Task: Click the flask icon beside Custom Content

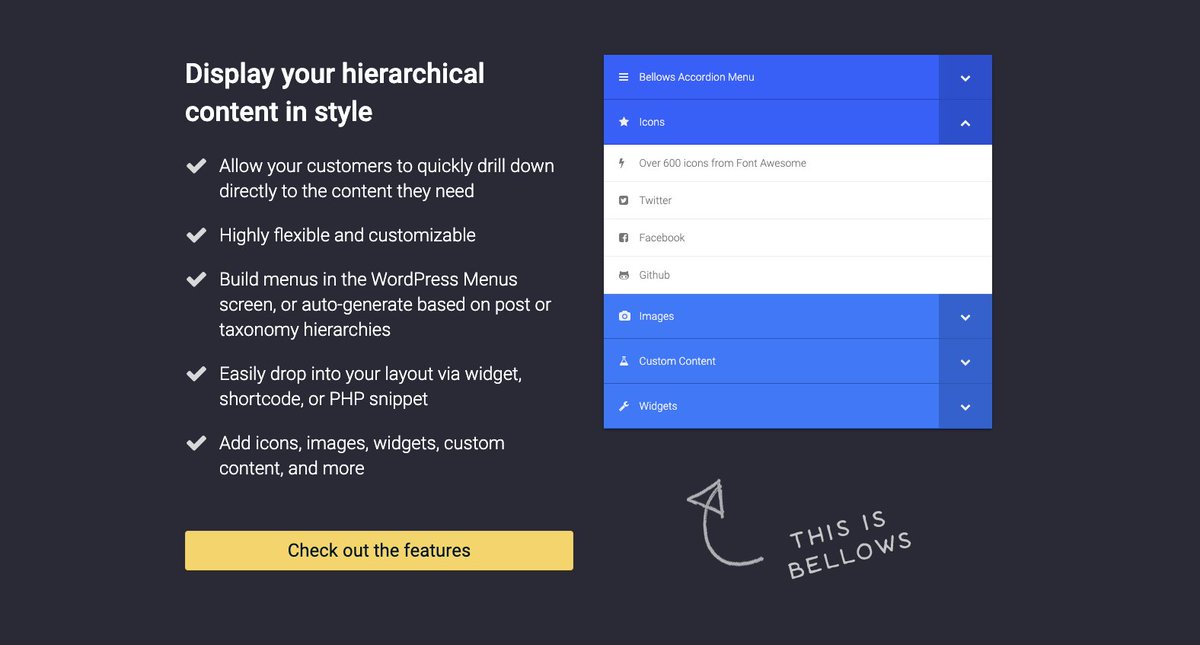Action: (x=624, y=361)
